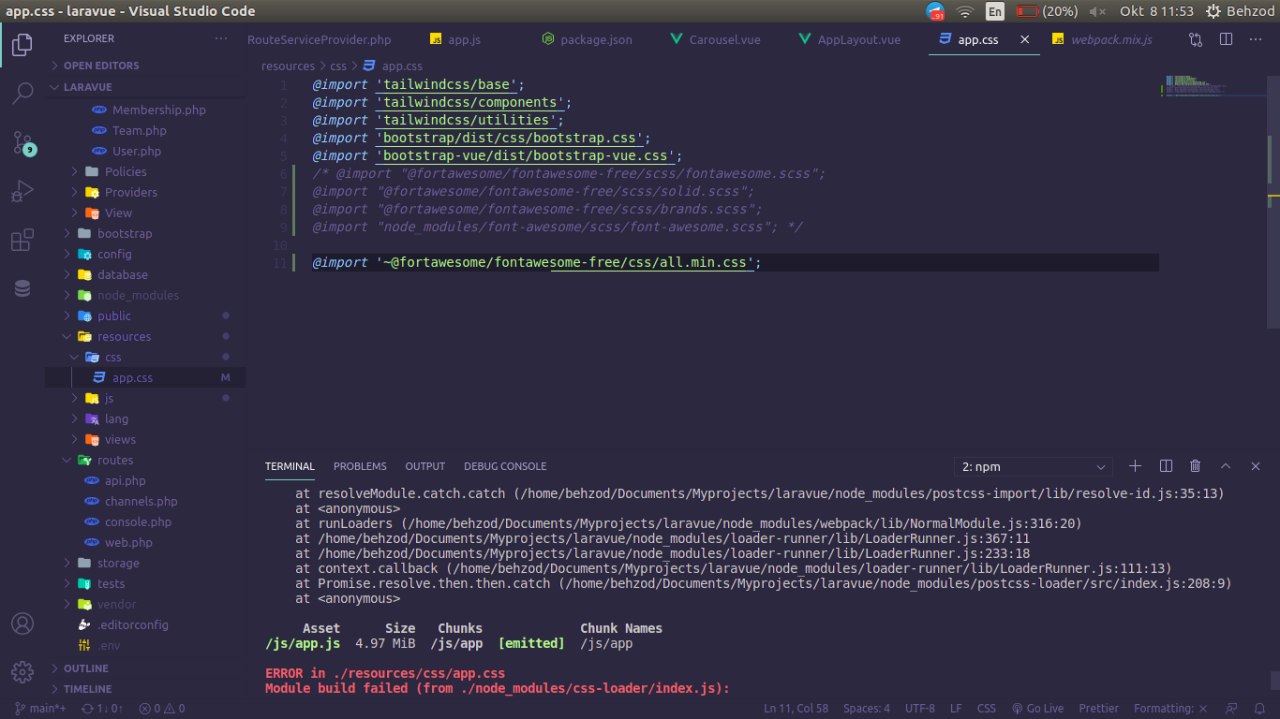Open errors and warnings status bar item
The height and width of the screenshot is (719, 1280).
click(x=162, y=708)
